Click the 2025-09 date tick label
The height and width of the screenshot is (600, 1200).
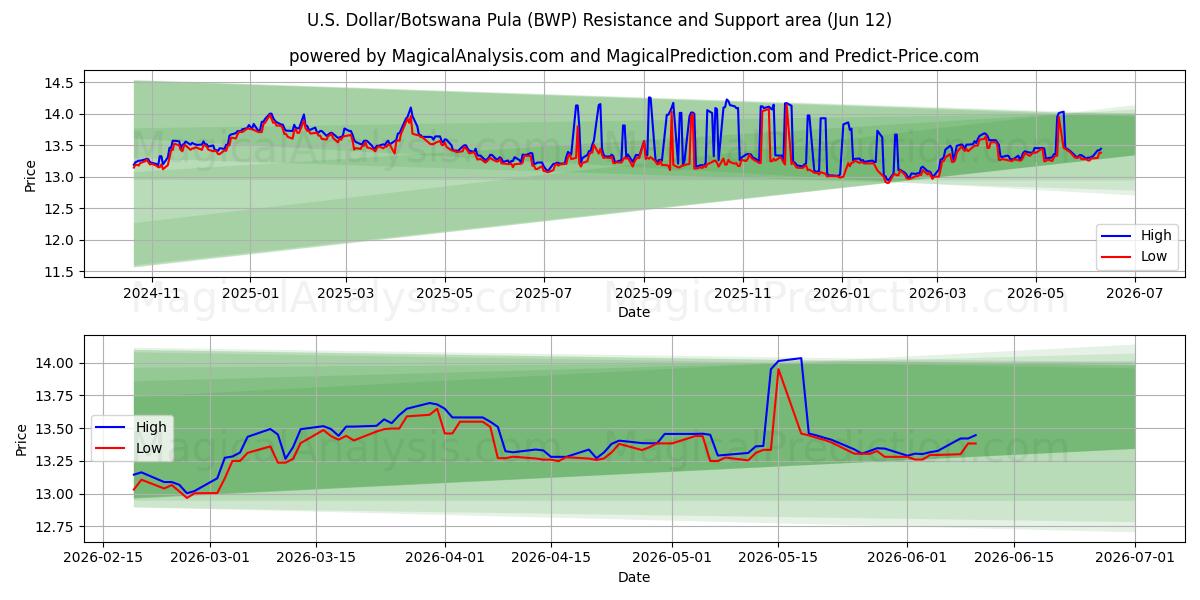(643, 293)
